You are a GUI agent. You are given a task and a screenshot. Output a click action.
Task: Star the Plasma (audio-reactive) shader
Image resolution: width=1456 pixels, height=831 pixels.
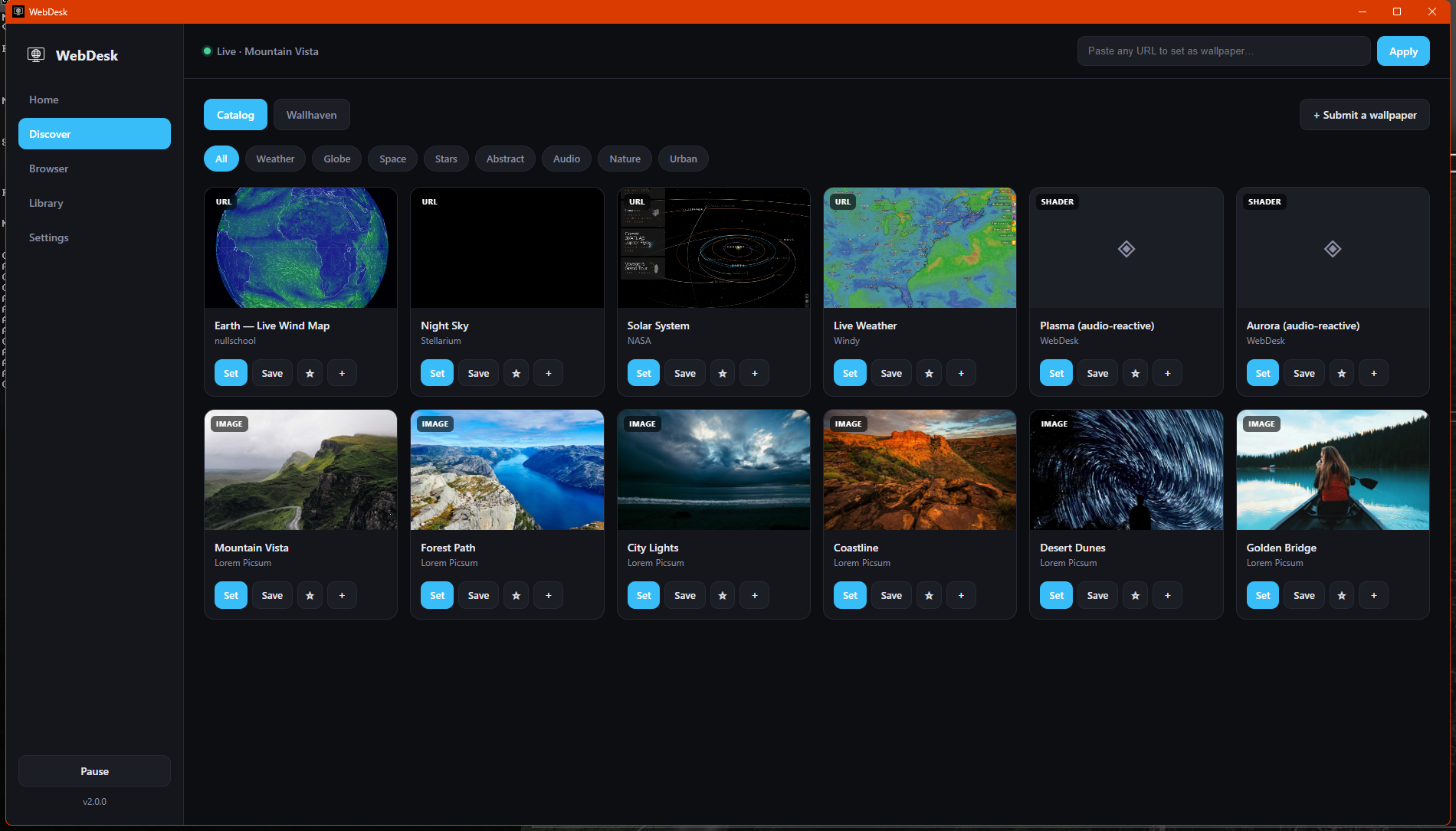click(x=1136, y=373)
